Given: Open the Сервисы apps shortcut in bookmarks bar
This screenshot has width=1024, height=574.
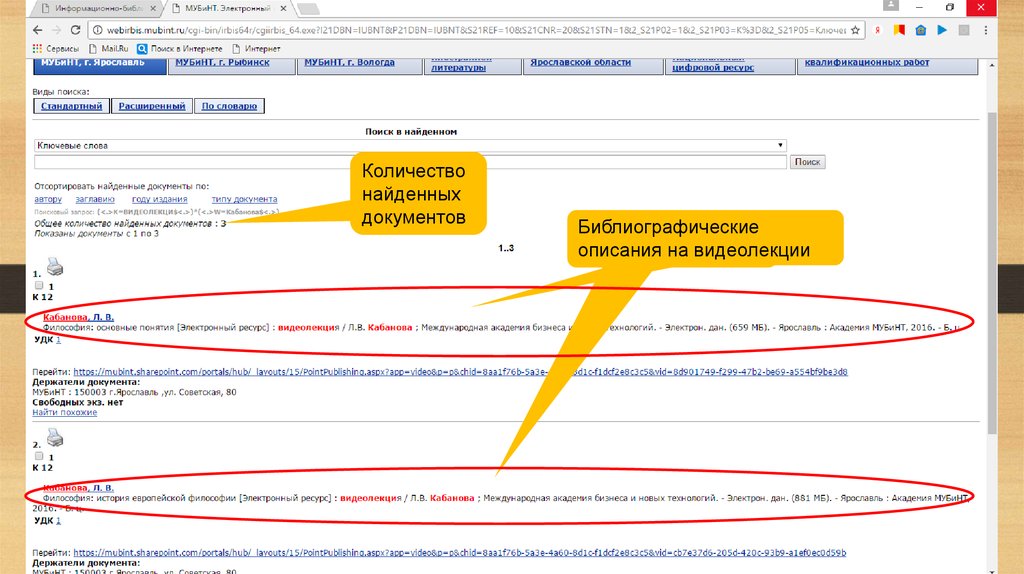Looking at the screenshot, I should [x=55, y=47].
